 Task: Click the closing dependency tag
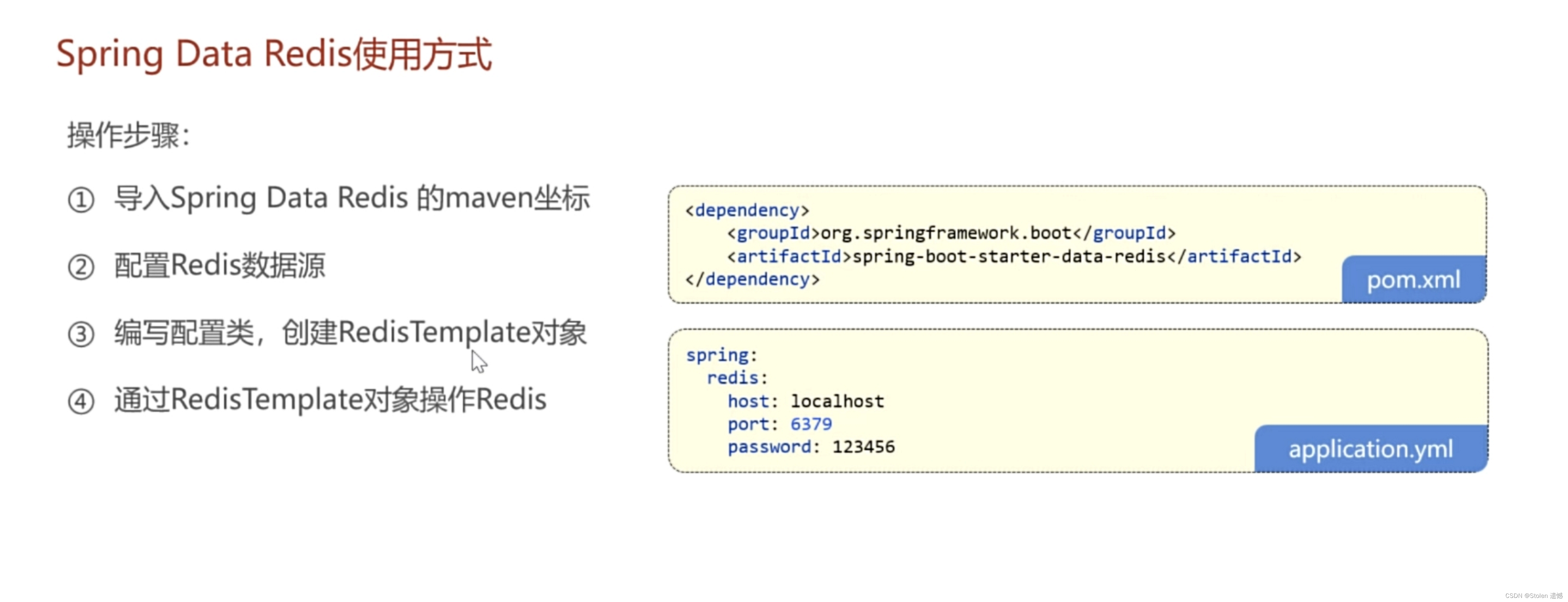coord(752,279)
